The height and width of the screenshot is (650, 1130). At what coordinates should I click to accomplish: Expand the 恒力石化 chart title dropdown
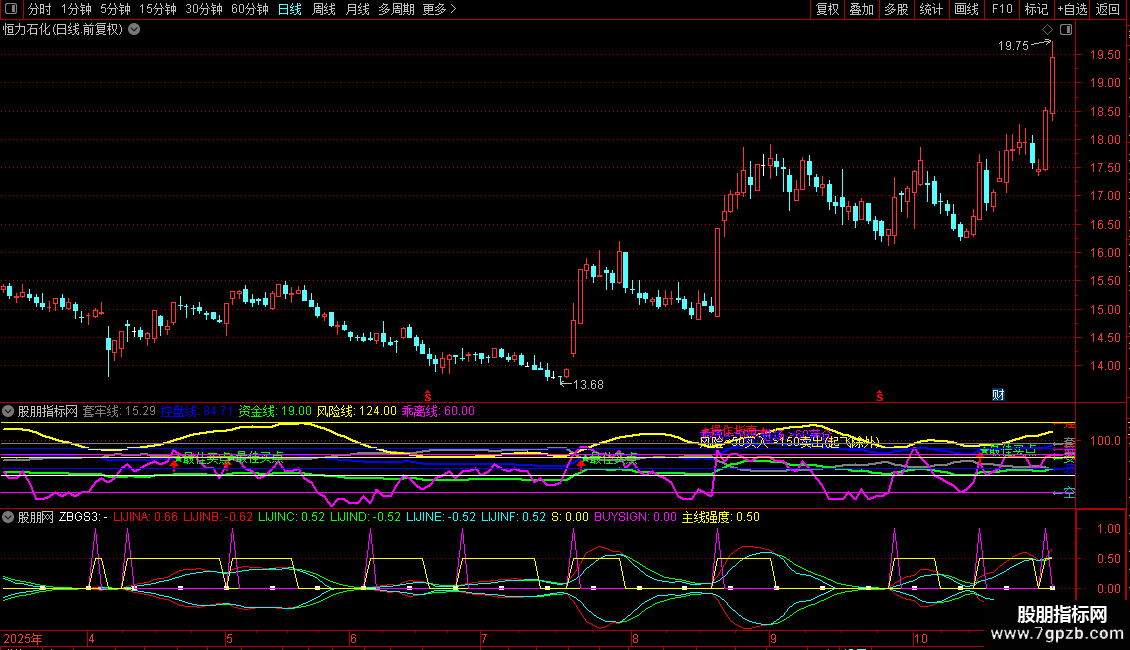tap(134, 29)
